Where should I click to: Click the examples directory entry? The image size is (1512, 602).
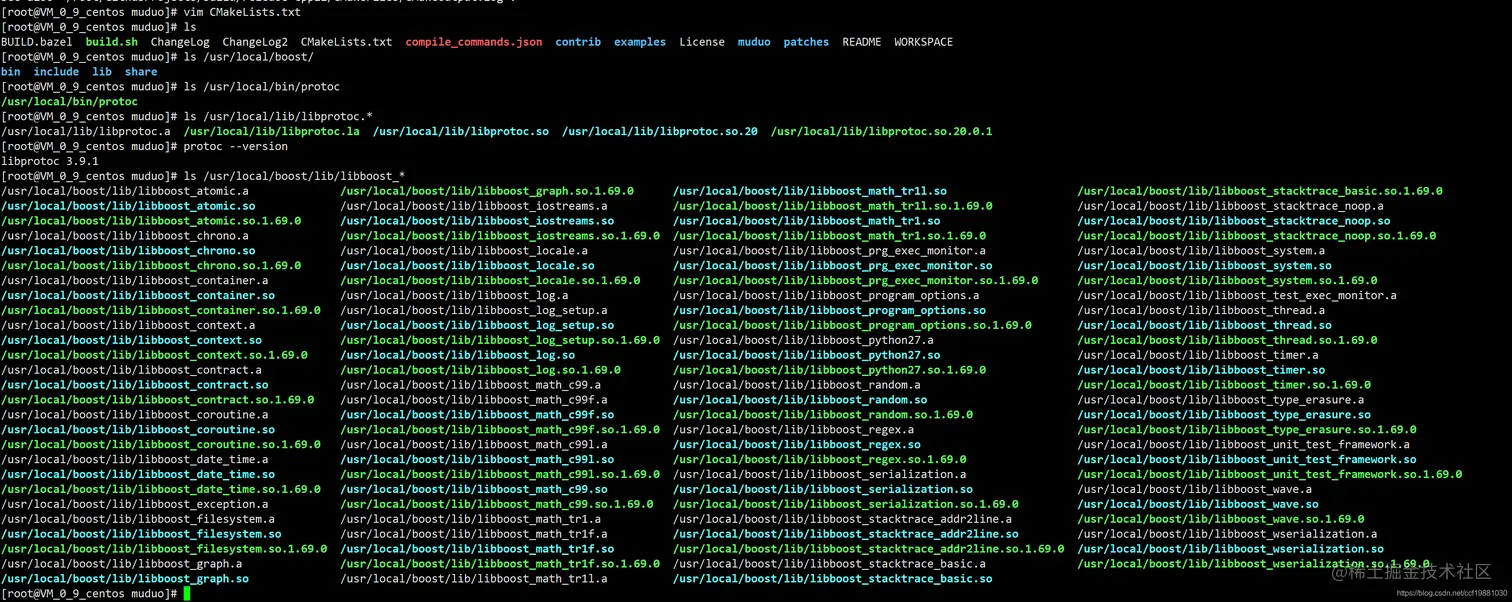[640, 42]
